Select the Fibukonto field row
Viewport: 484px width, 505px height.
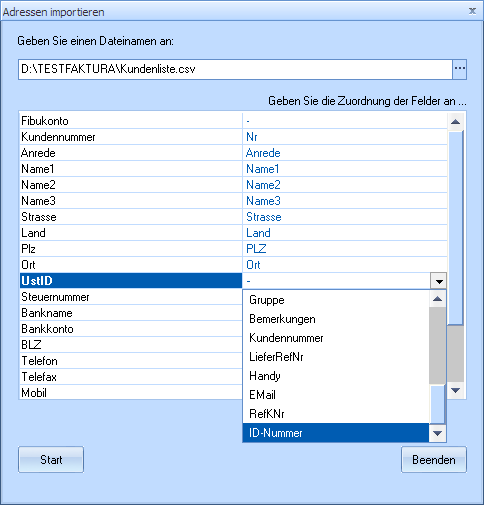click(x=131, y=121)
